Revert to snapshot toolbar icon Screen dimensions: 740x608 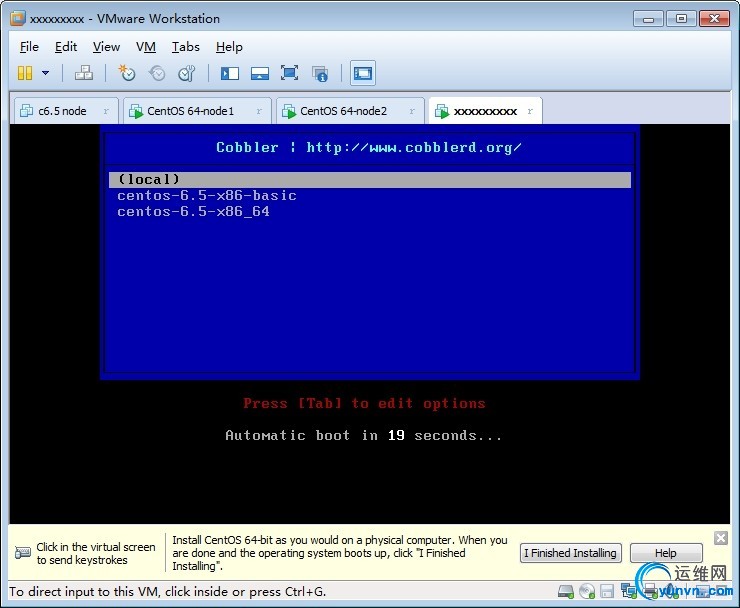[157, 73]
